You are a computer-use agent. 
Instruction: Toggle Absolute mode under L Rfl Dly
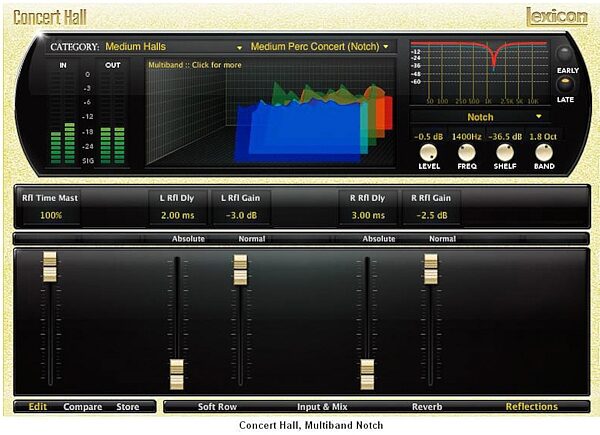tap(188, 239)
